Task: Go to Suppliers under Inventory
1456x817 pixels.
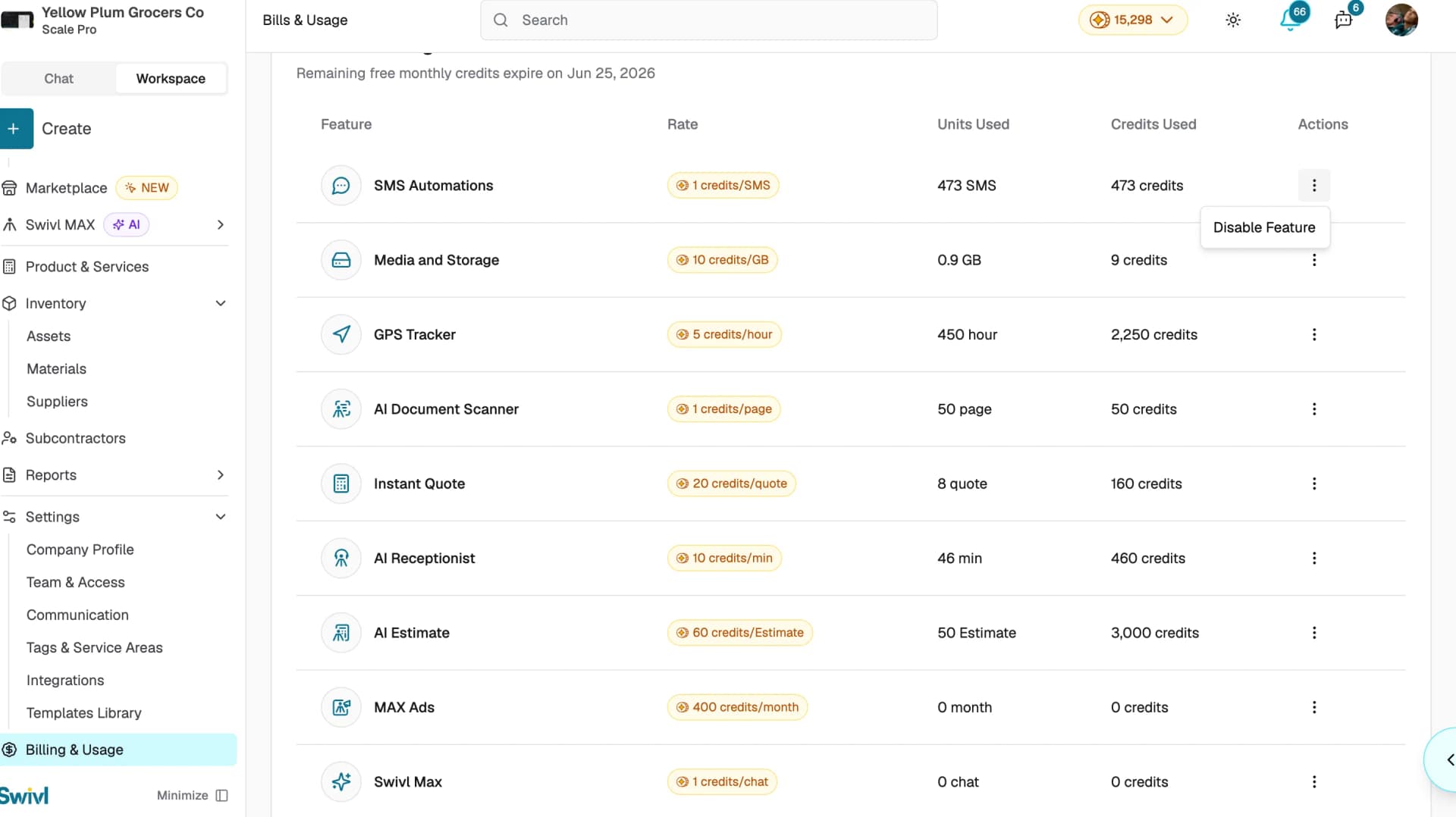Action: click(57, 402)
